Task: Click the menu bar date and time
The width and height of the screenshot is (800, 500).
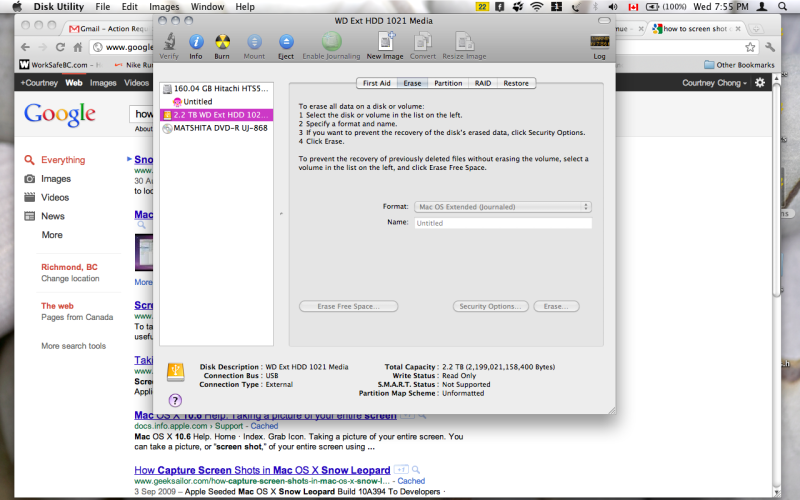Action: (x=721, y=7)
